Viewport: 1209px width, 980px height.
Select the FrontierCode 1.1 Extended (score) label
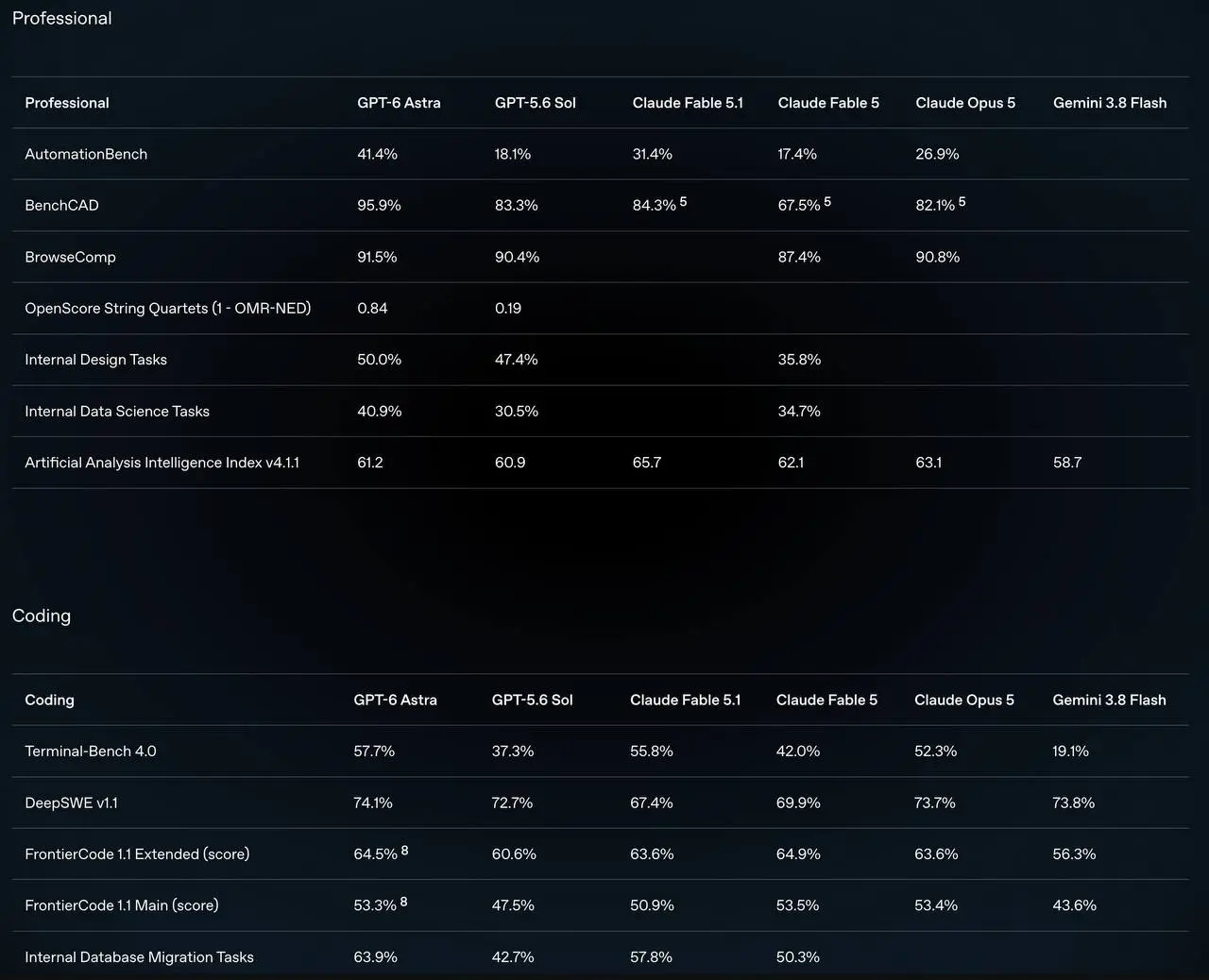pyautogui.click(x=137, y=854)
